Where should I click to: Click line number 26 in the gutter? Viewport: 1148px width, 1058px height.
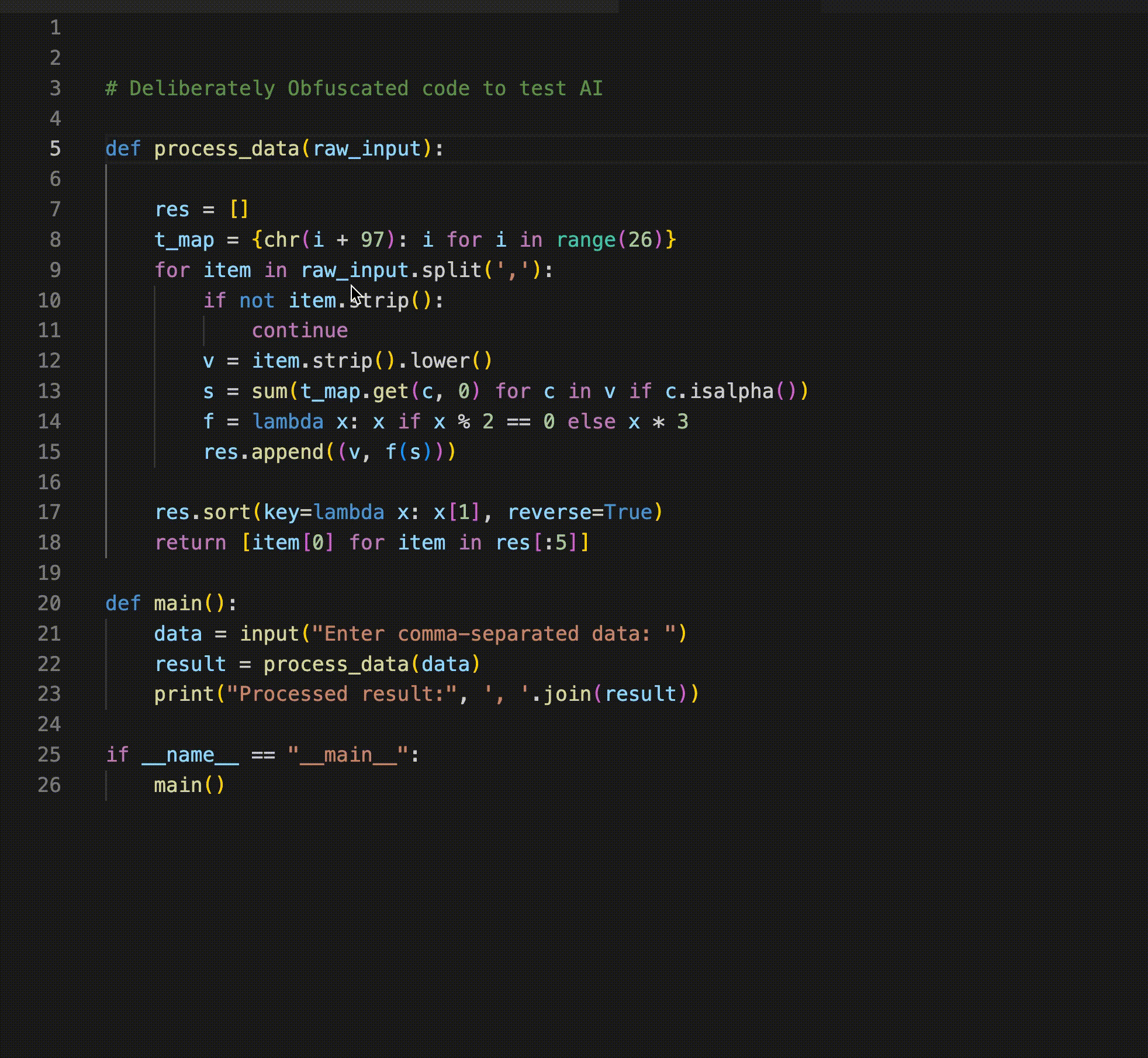point(49,784)
